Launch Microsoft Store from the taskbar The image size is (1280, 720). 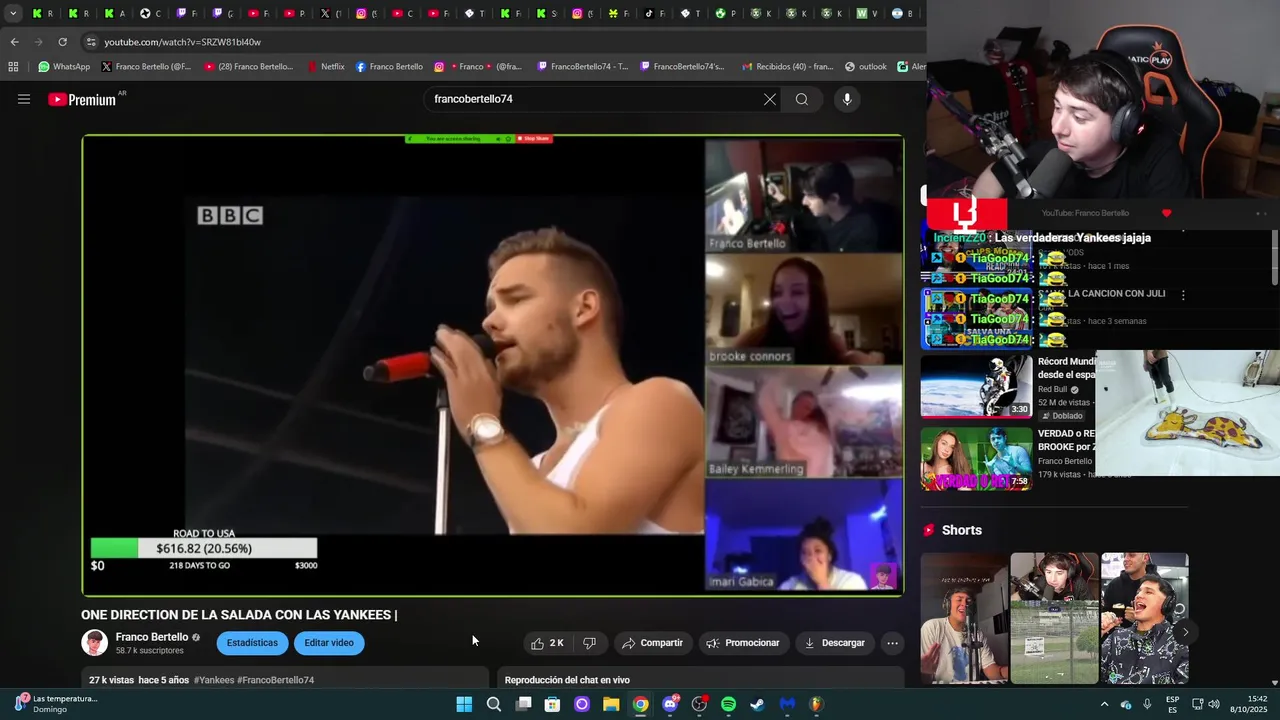pyautogui.click(x=552, y=704)
